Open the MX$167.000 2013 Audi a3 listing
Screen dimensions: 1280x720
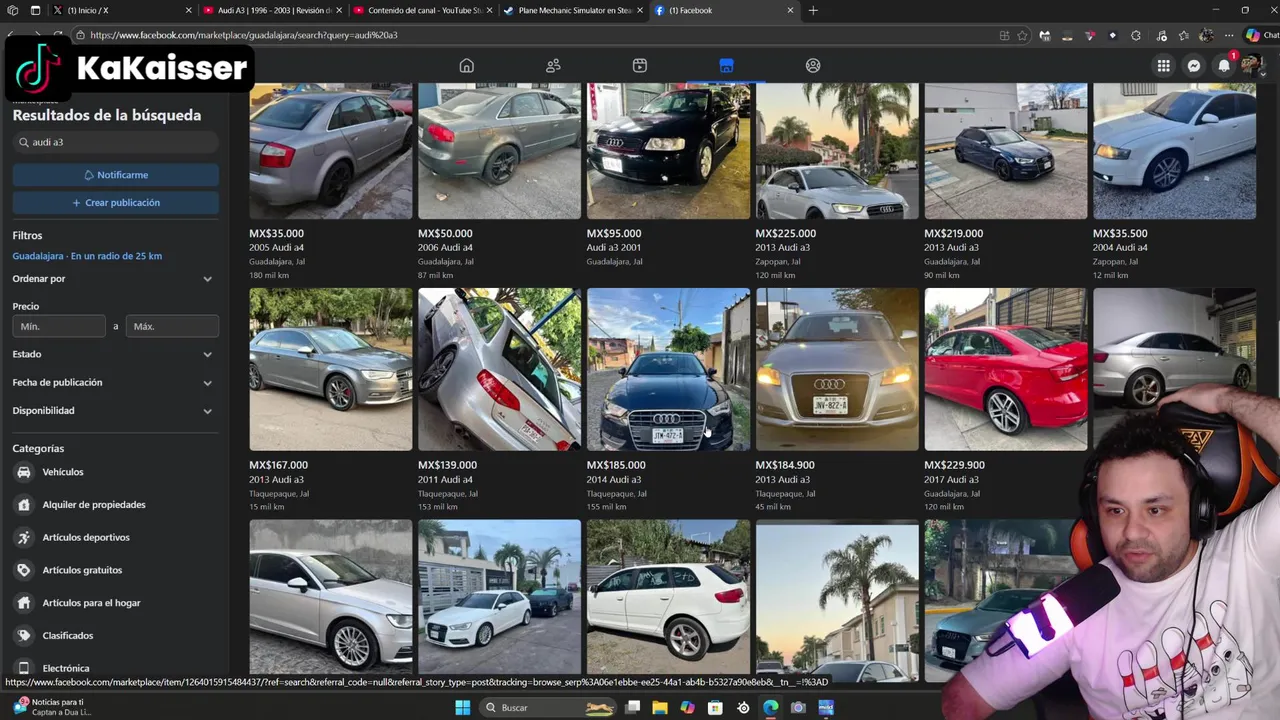[x=330, y=400]
